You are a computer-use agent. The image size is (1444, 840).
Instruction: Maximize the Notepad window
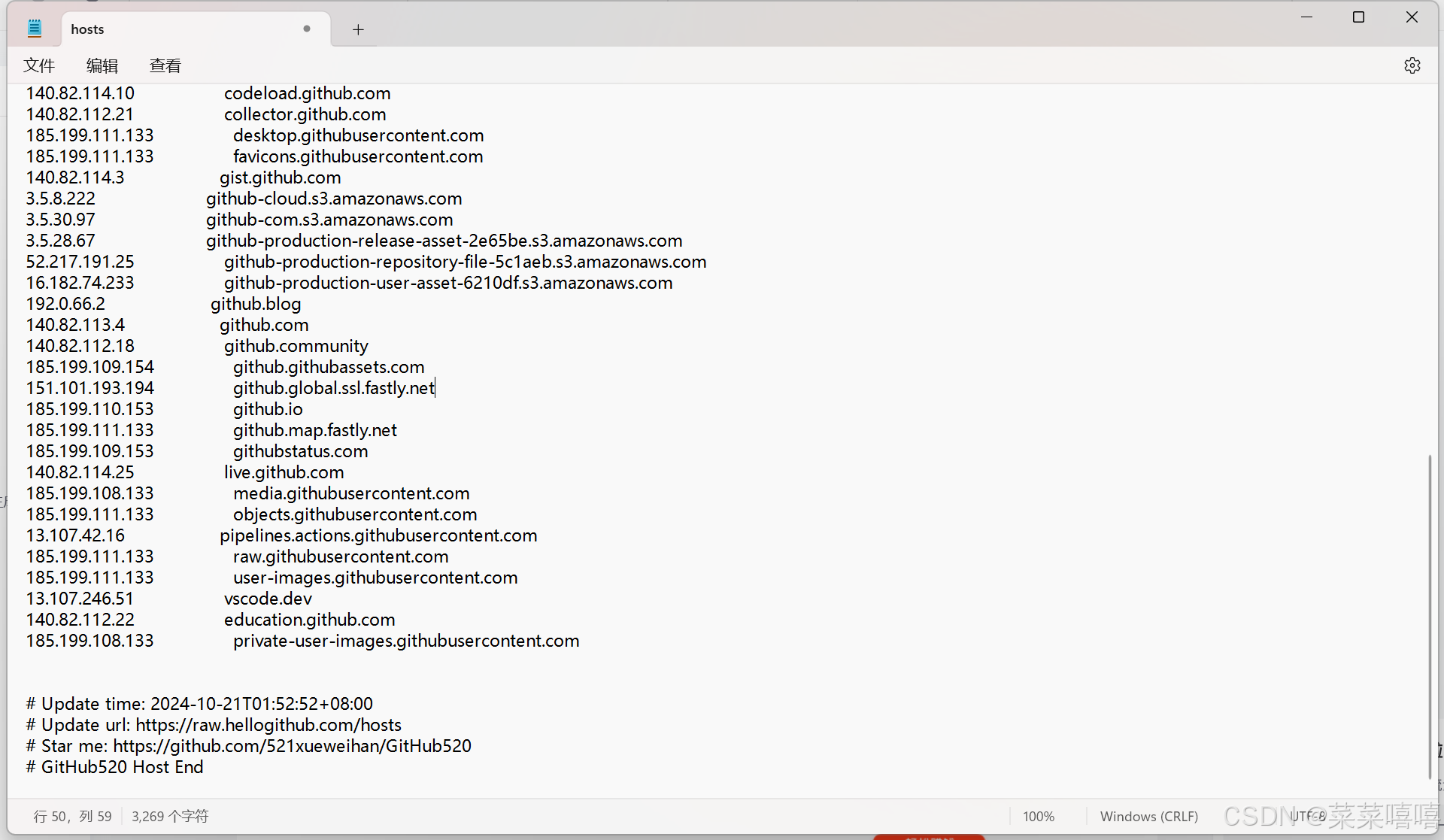click(1358, 17)
